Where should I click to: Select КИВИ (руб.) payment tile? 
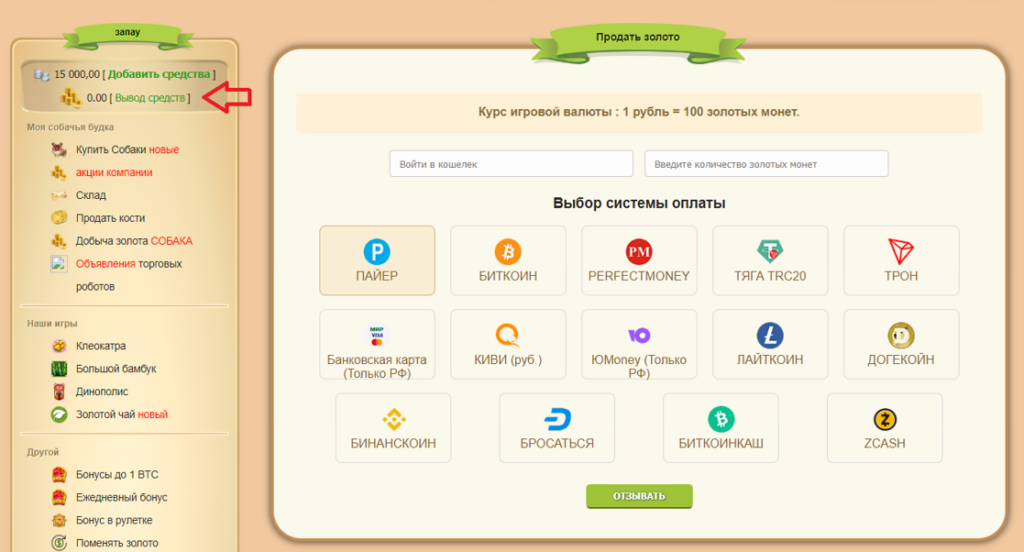tap(508, 344)
